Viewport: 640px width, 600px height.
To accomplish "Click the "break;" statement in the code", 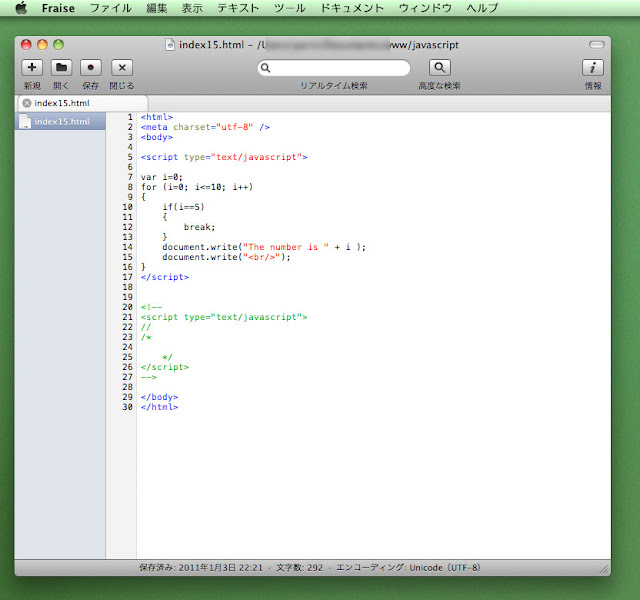I will click(x=199, y=227).
